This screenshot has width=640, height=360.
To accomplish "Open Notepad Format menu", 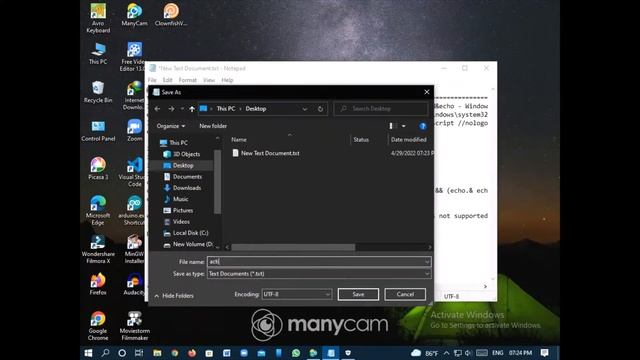I will pos(187,80).
